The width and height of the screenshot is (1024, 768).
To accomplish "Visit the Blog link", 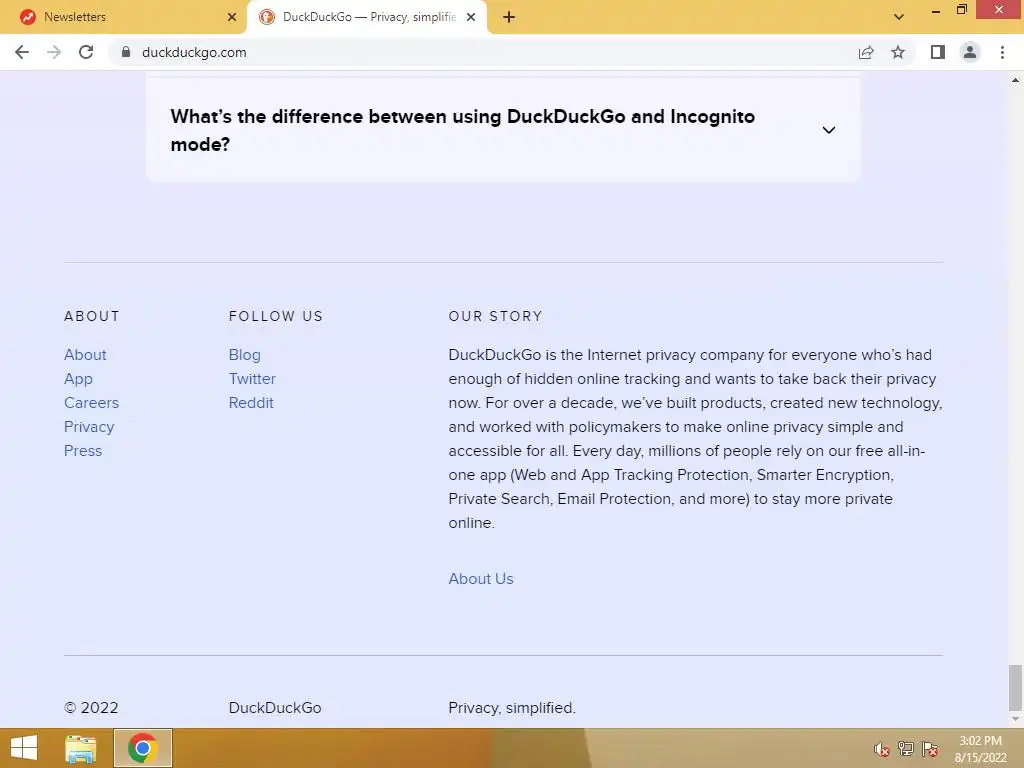I will click(x=244, y=355).
